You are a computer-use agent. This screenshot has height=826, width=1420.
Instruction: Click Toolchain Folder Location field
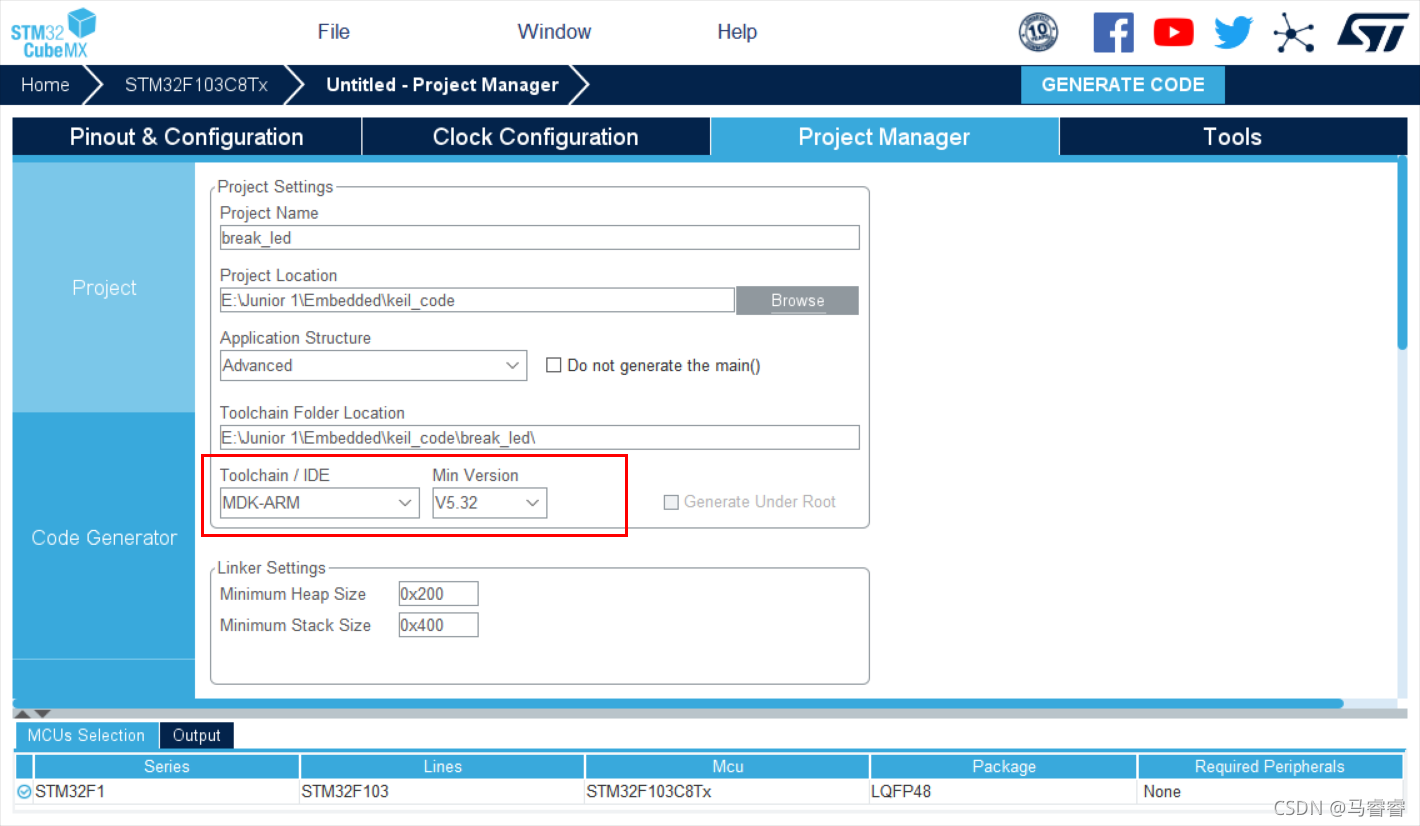click(539, 438)
